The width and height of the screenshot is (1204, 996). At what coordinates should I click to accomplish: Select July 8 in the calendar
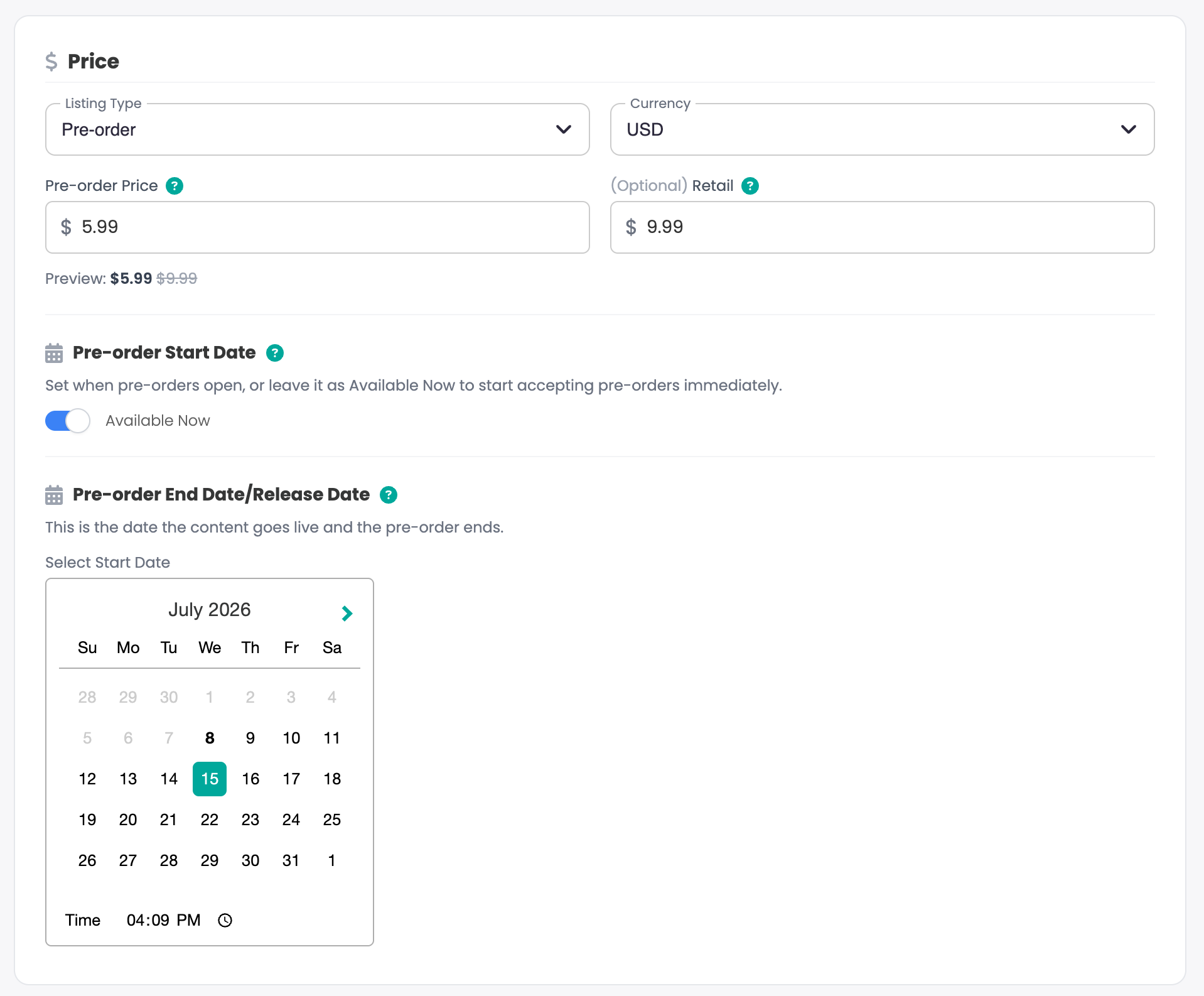[210, 738]
